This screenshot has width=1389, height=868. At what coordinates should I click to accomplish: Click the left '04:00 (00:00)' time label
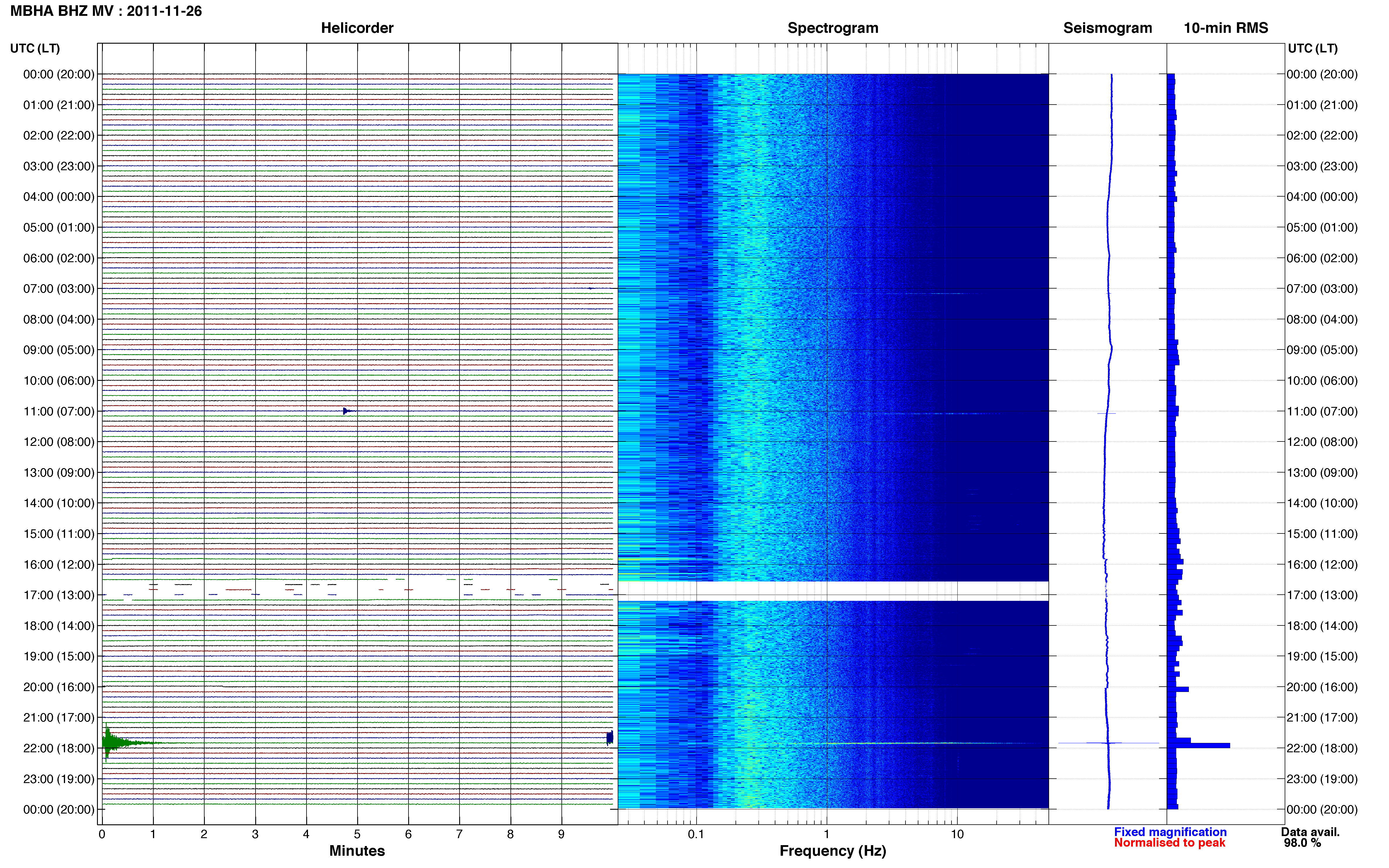click(59, 197)
